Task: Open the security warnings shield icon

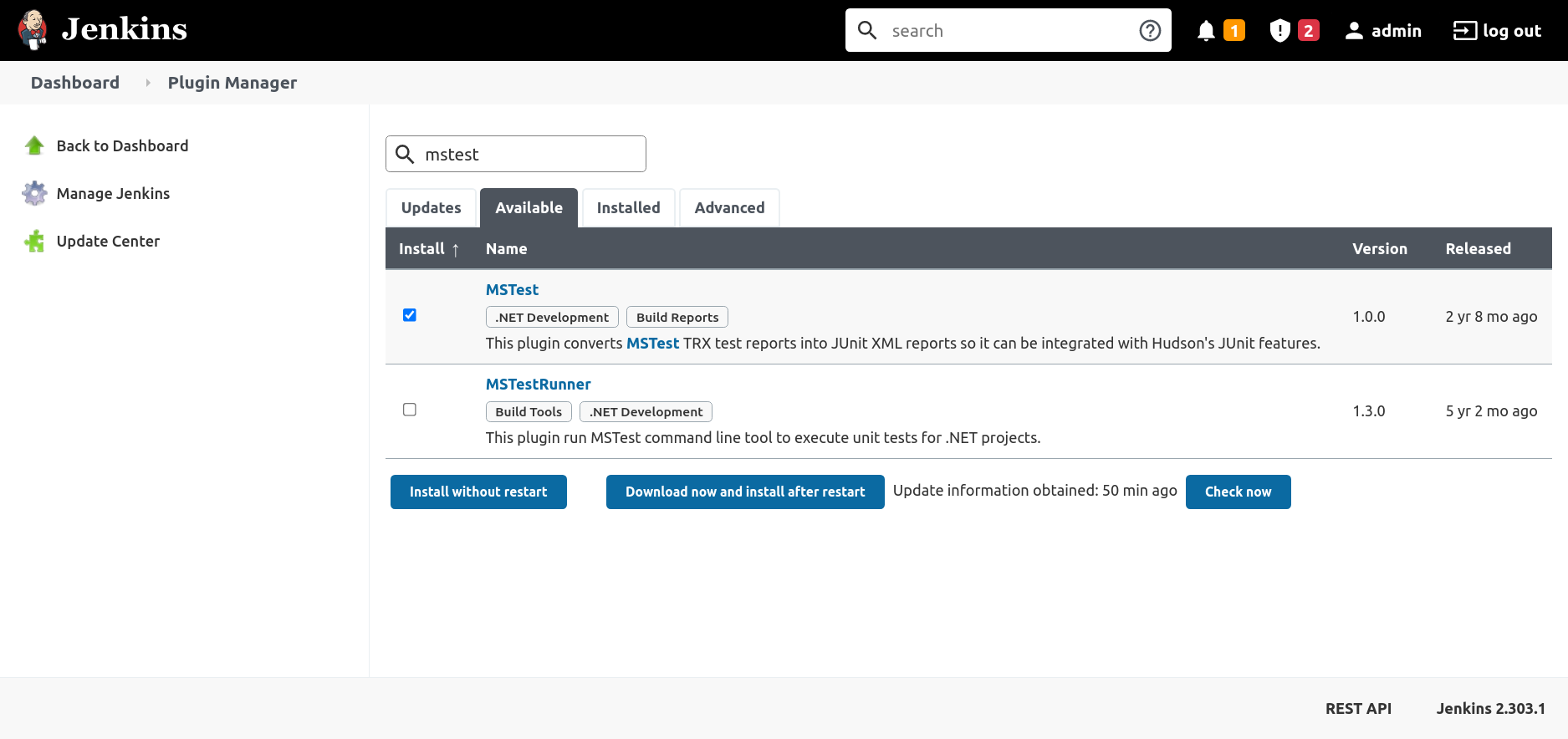Action: point(1279,31)
